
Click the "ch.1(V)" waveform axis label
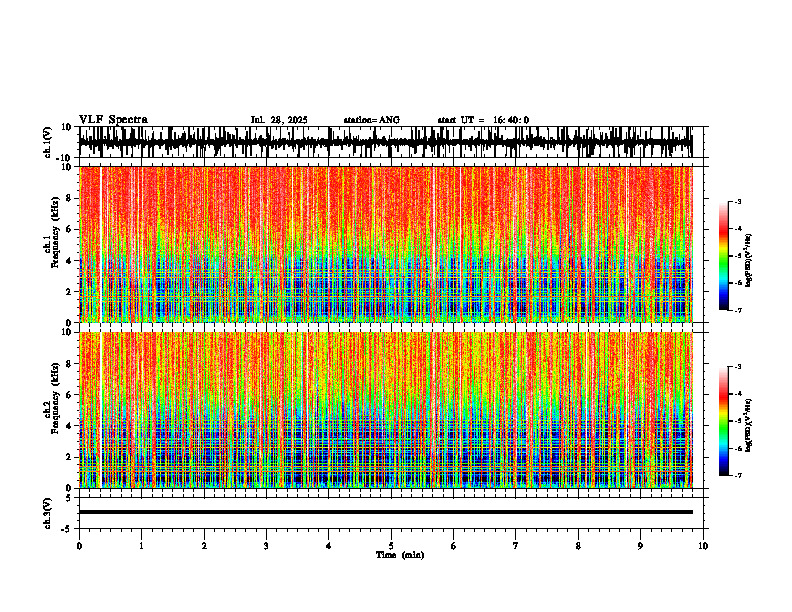click(48, 142)
